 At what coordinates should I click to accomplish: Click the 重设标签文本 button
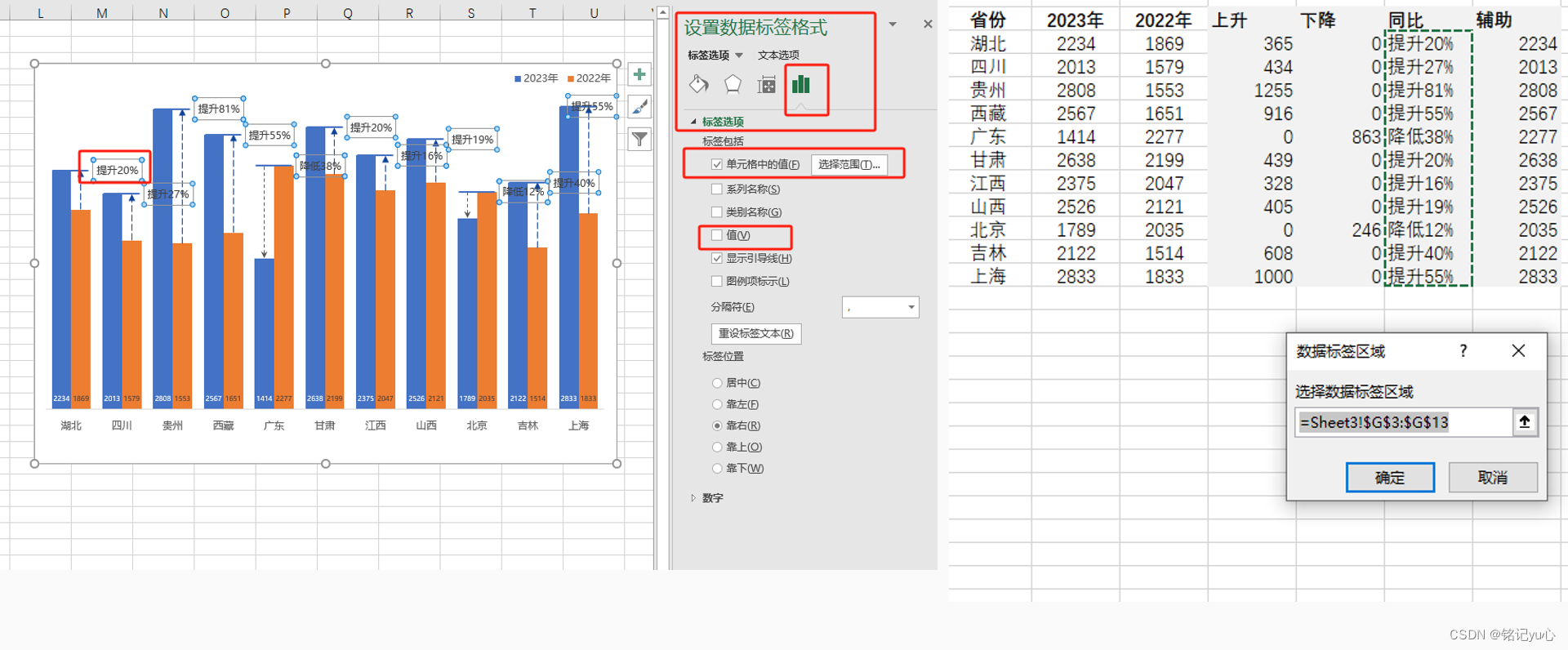pos(756,334)
